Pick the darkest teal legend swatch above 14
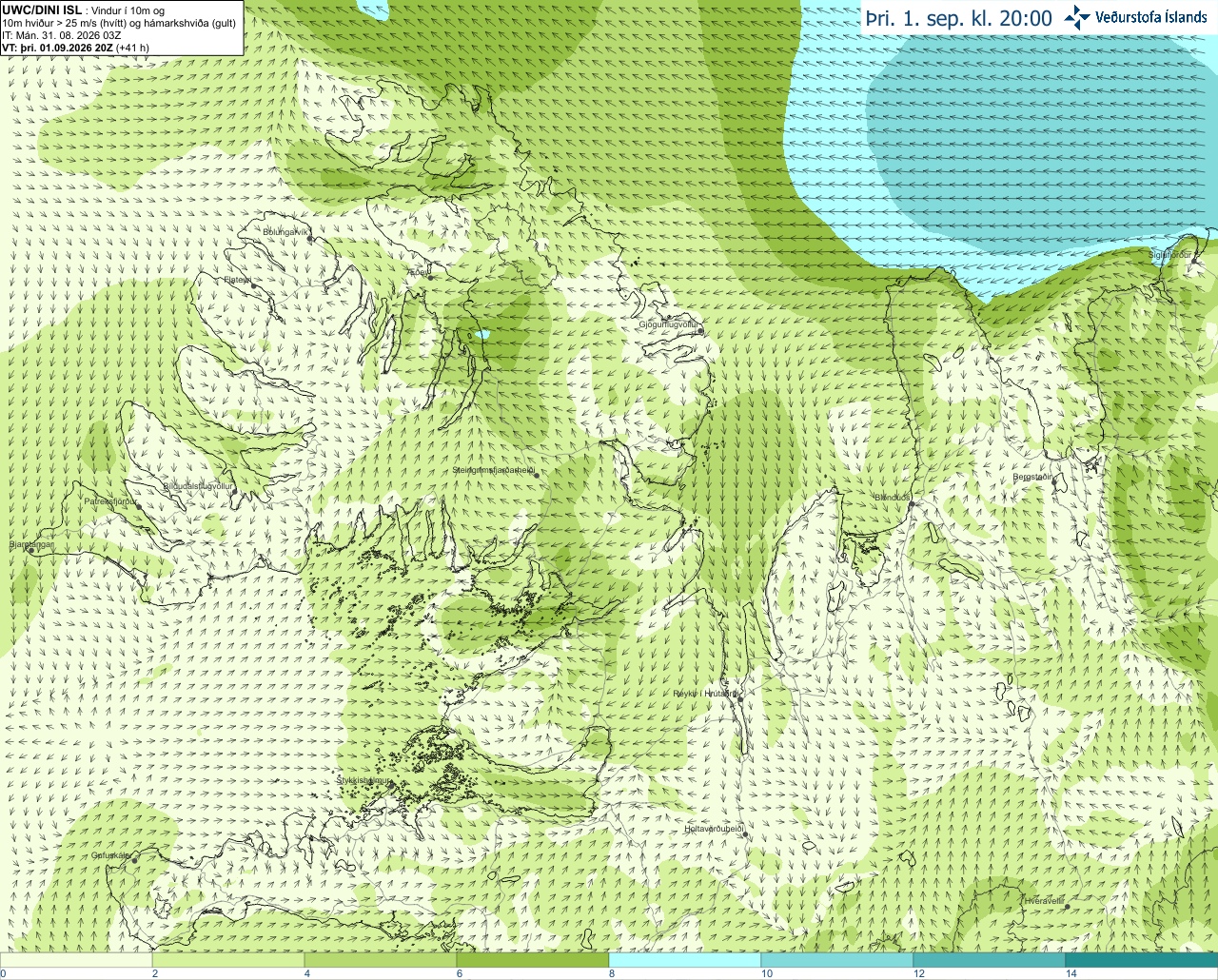This screenshot has width=1218, height=980. (1142, 959)
